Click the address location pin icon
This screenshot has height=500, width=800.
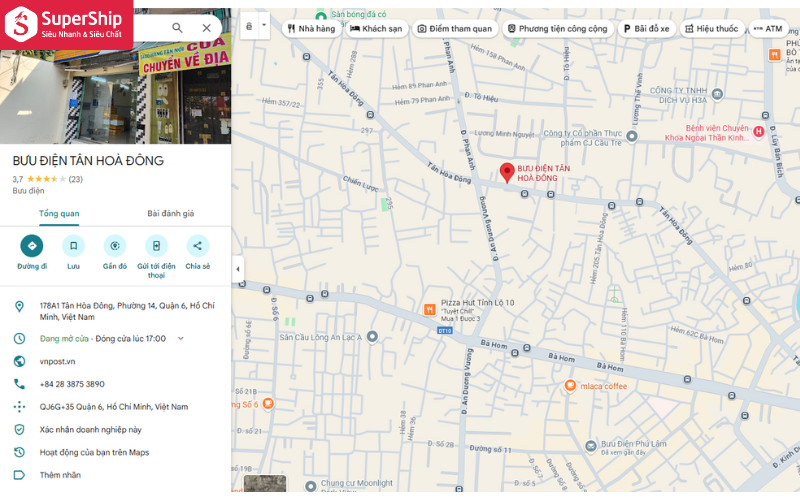19,307
